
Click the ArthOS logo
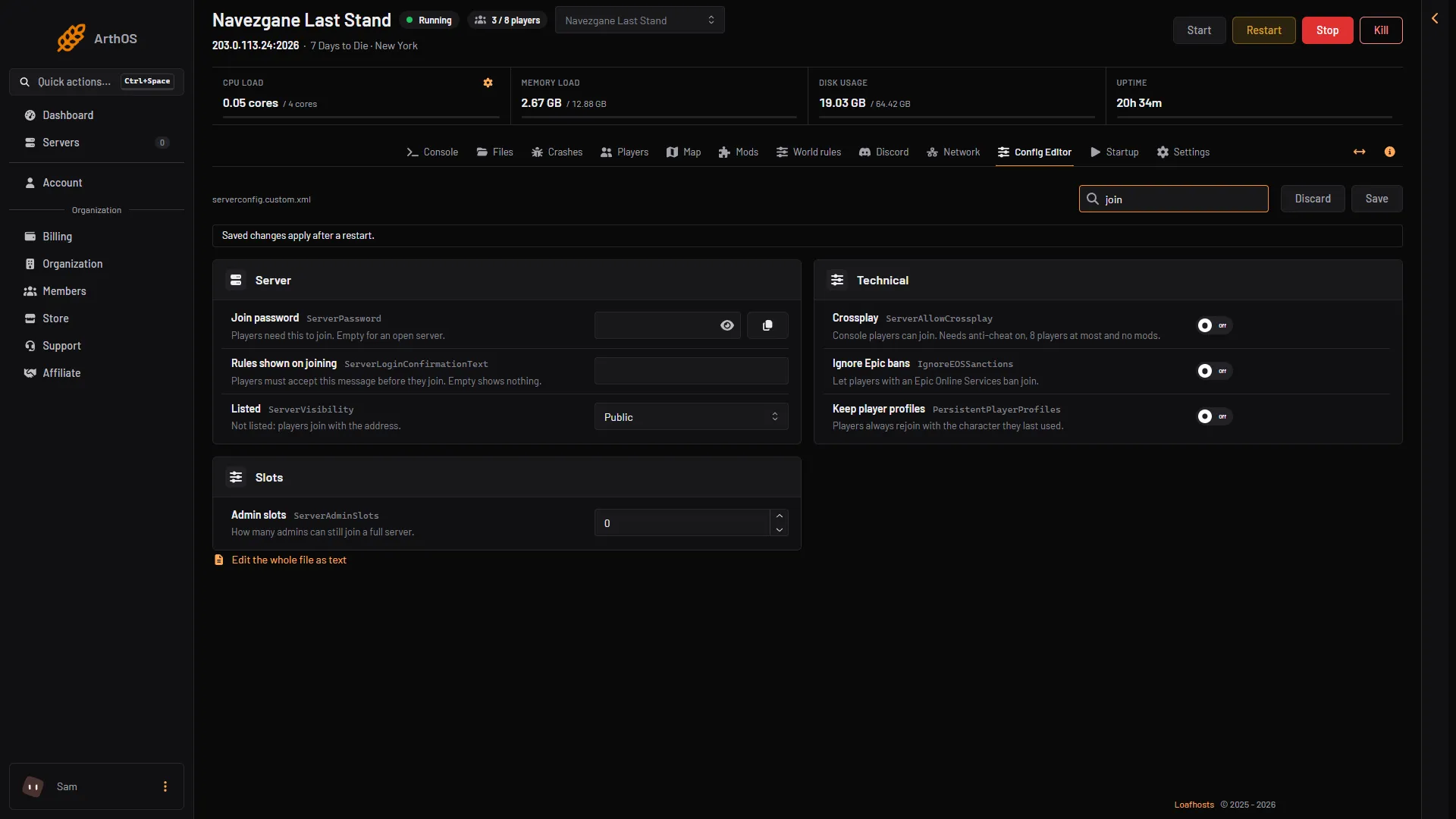(x=97, y=38)
